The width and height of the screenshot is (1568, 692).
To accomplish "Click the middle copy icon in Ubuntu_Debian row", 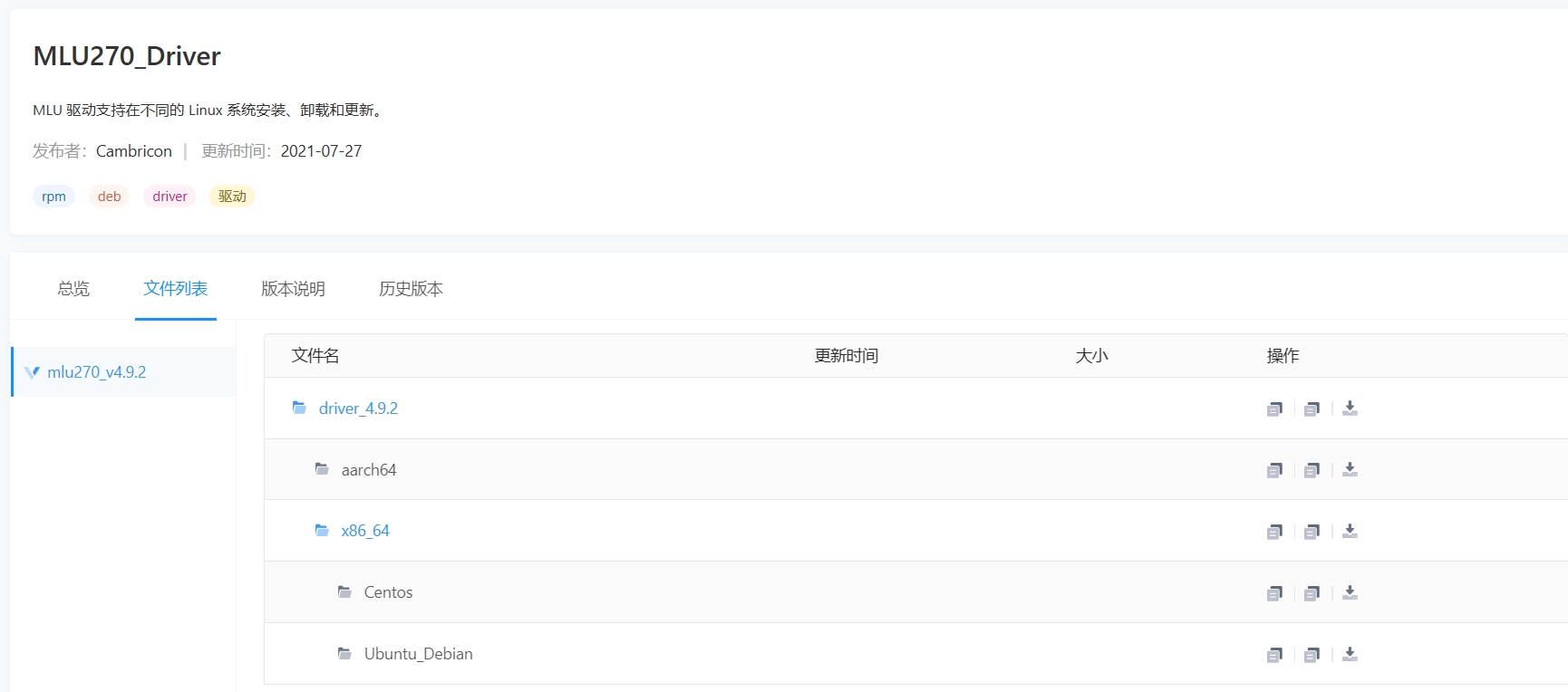I will coord(1312,655).
